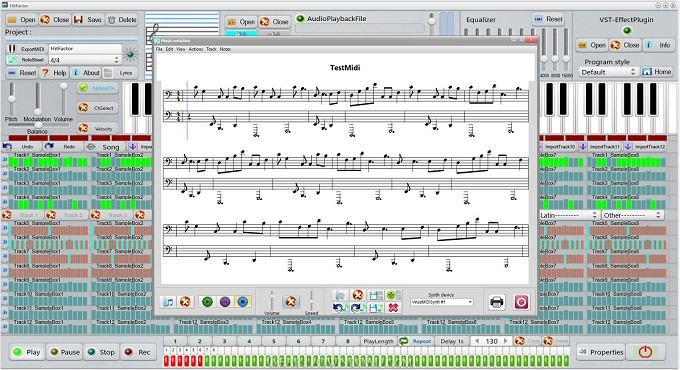The image size is (680, 370).
Task: Click the PlayLength button
Action: pos(378,341)
